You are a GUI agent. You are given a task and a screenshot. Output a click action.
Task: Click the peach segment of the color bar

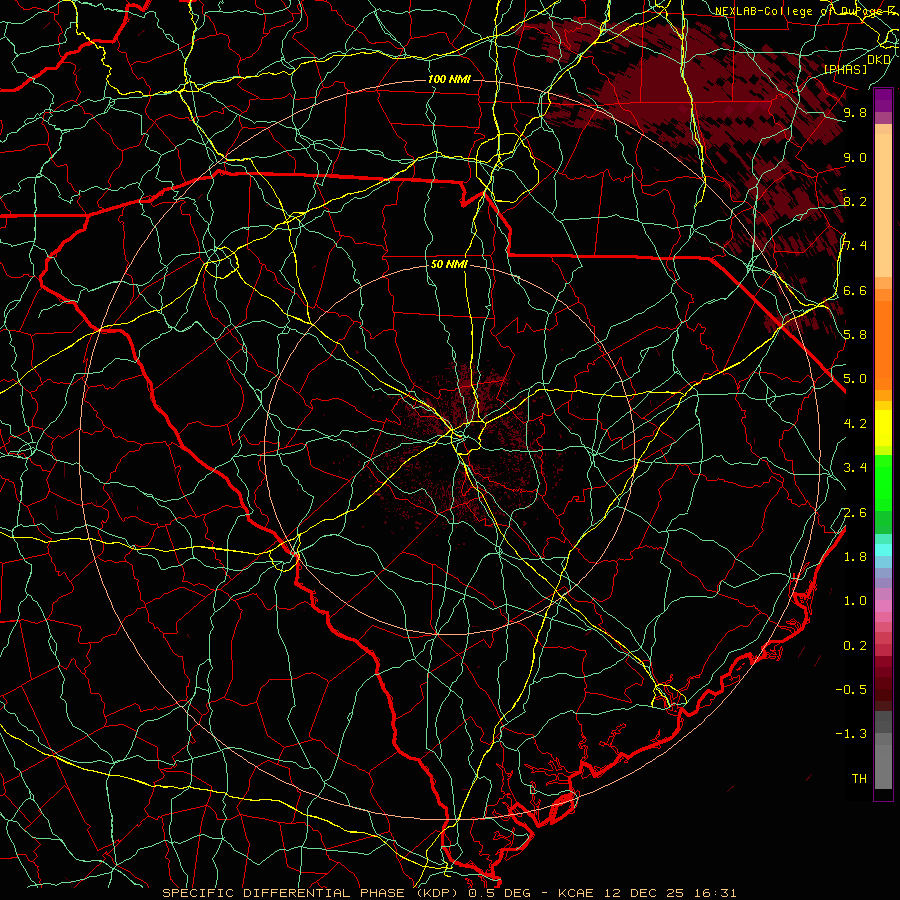[883, 204]
